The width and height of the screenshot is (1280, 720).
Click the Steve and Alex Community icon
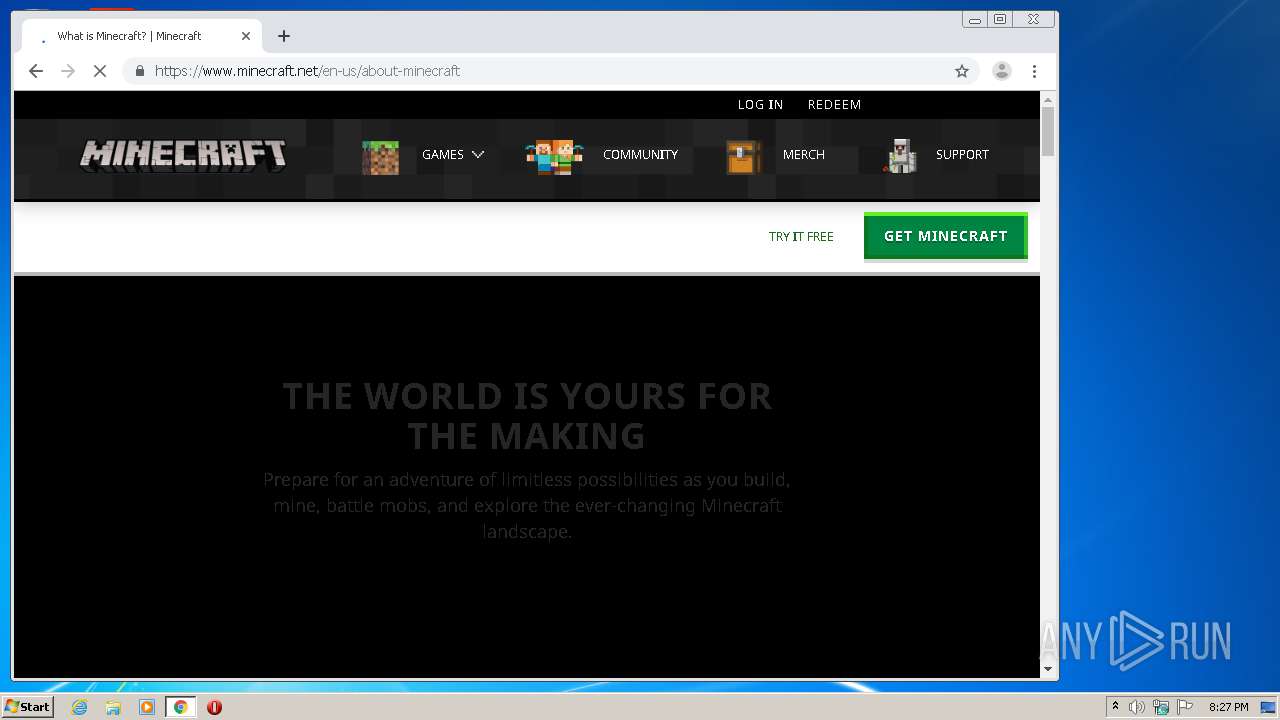tap(554, 157)
